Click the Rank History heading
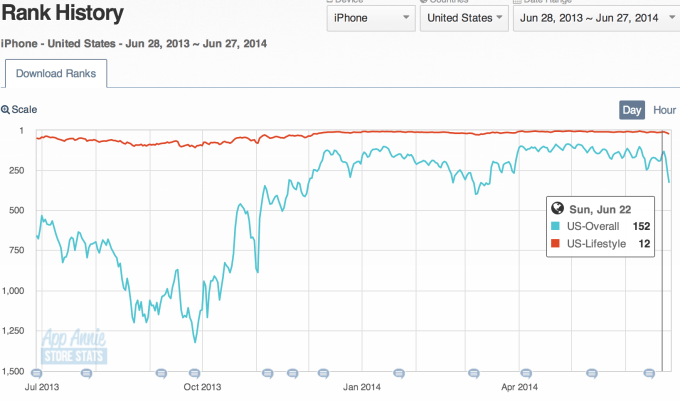 tap(62, 15)
